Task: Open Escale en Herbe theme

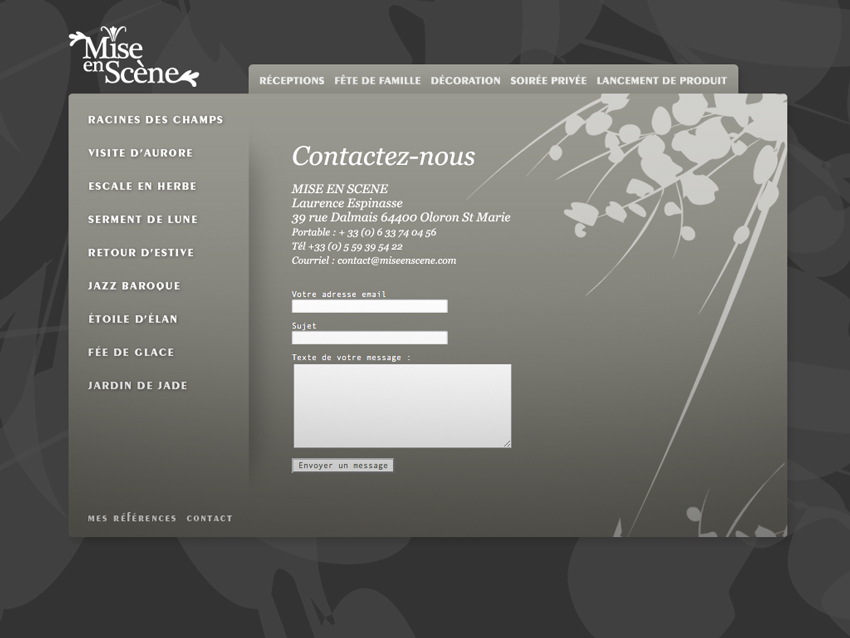Action: (142, 186)
